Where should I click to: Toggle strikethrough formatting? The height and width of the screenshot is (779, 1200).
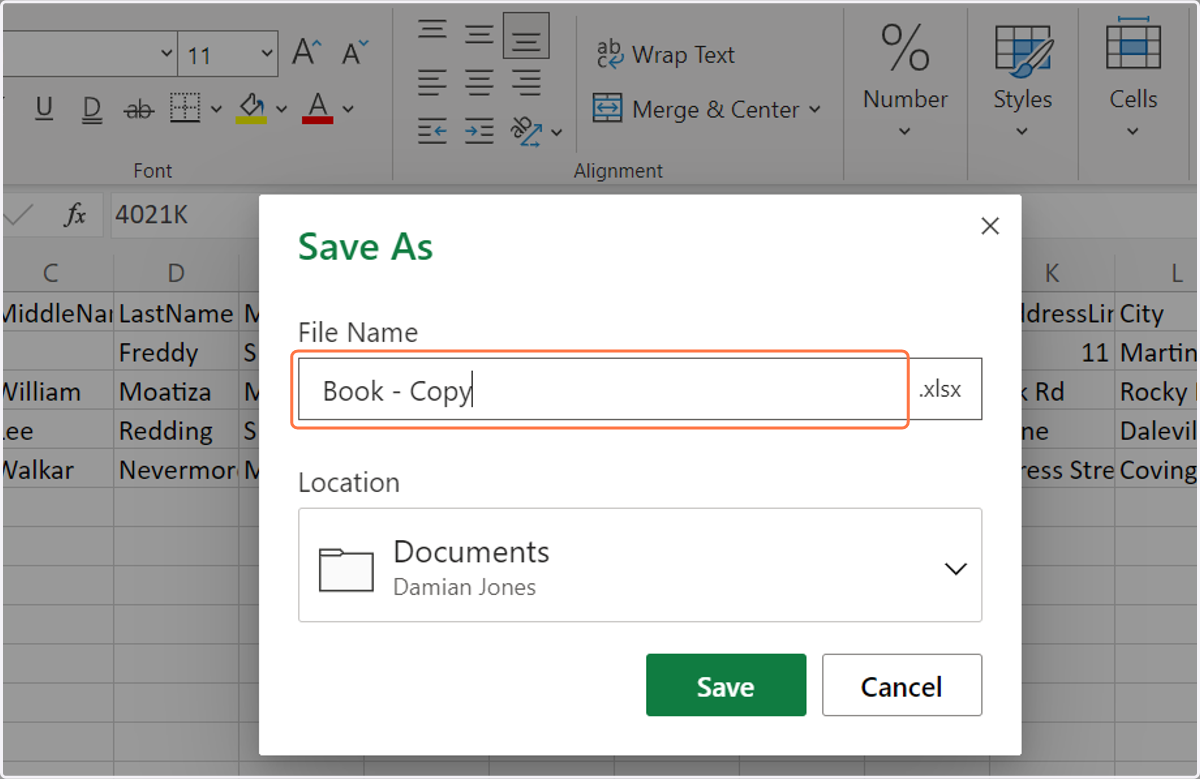point(138,109)
